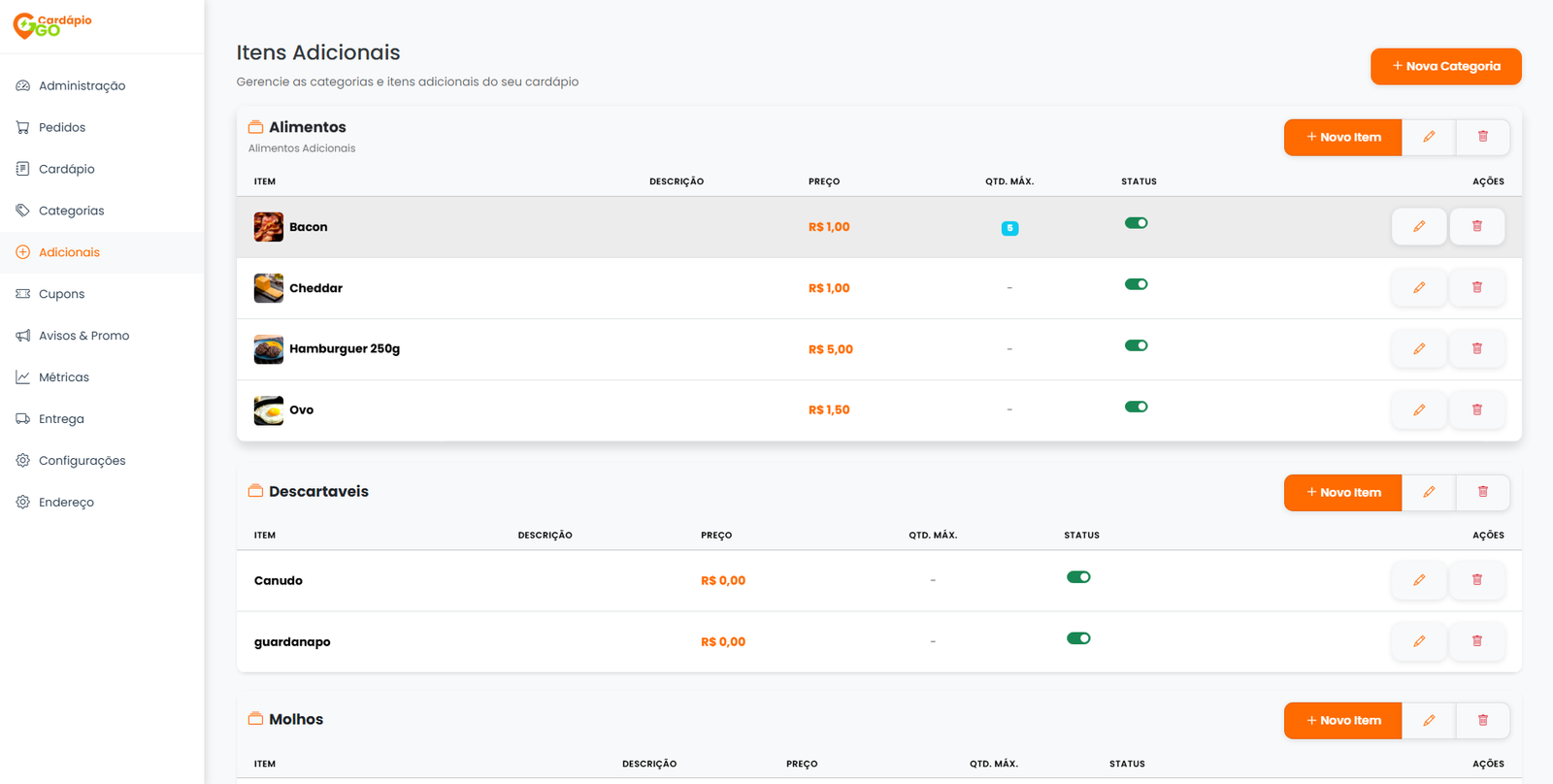Edit the Molhos category with pencil icon

pyautogui.click(x=1428, y=721)
